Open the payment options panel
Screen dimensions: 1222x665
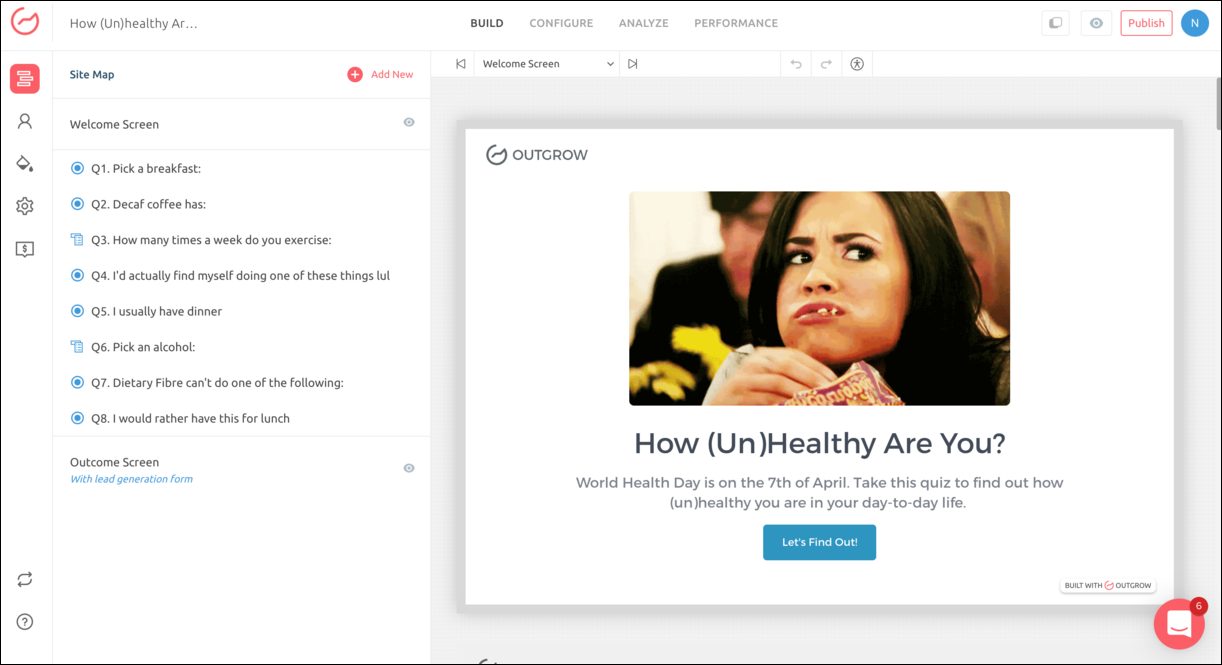pos(24,248)
